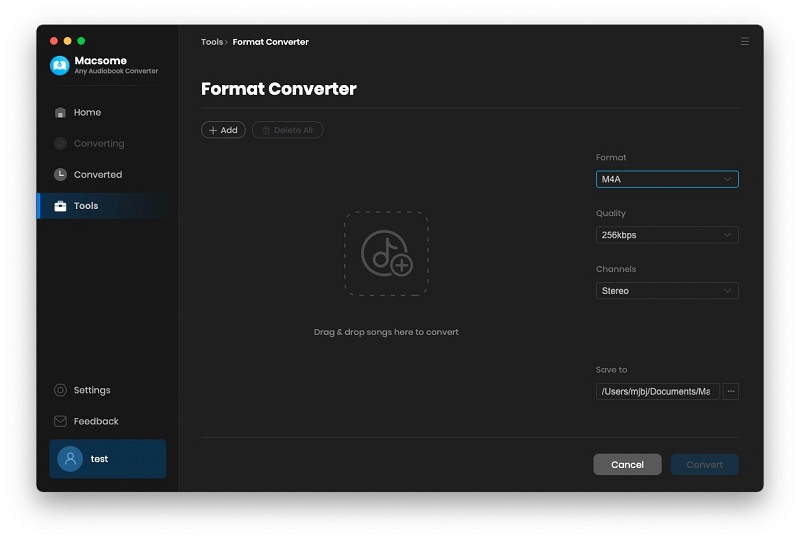Open the Format dropdown showing M4A
800x540 pixels.
(x=667, y=179)
